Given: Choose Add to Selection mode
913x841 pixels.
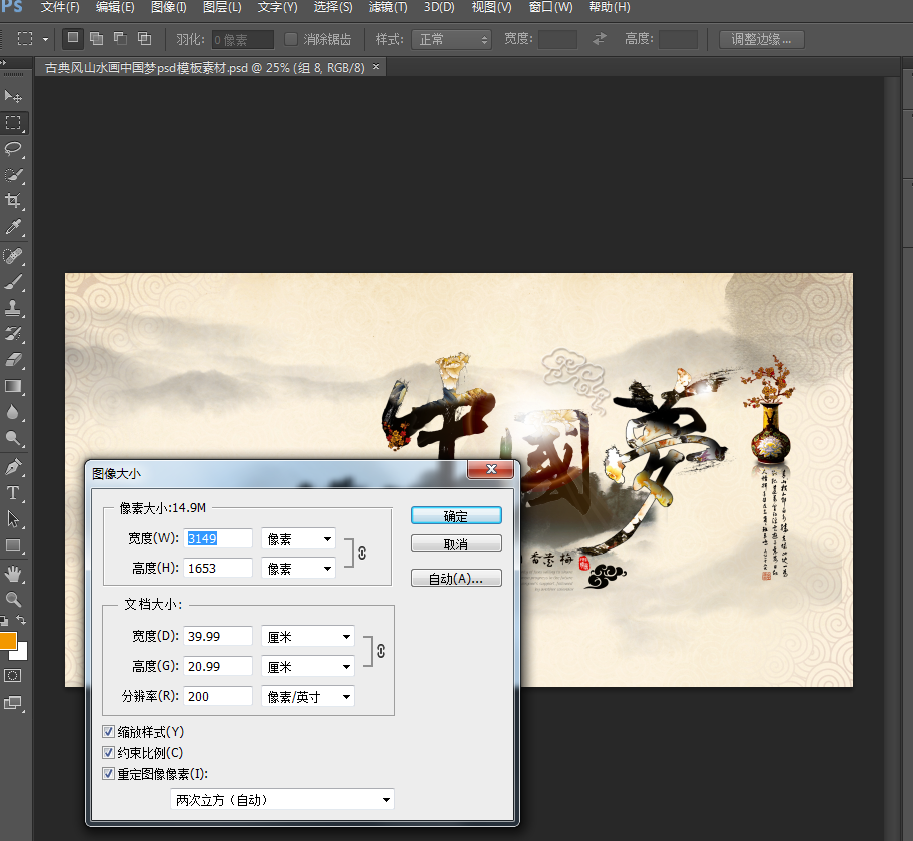Looking at the screenshot, I should click(x=97, y=38).
